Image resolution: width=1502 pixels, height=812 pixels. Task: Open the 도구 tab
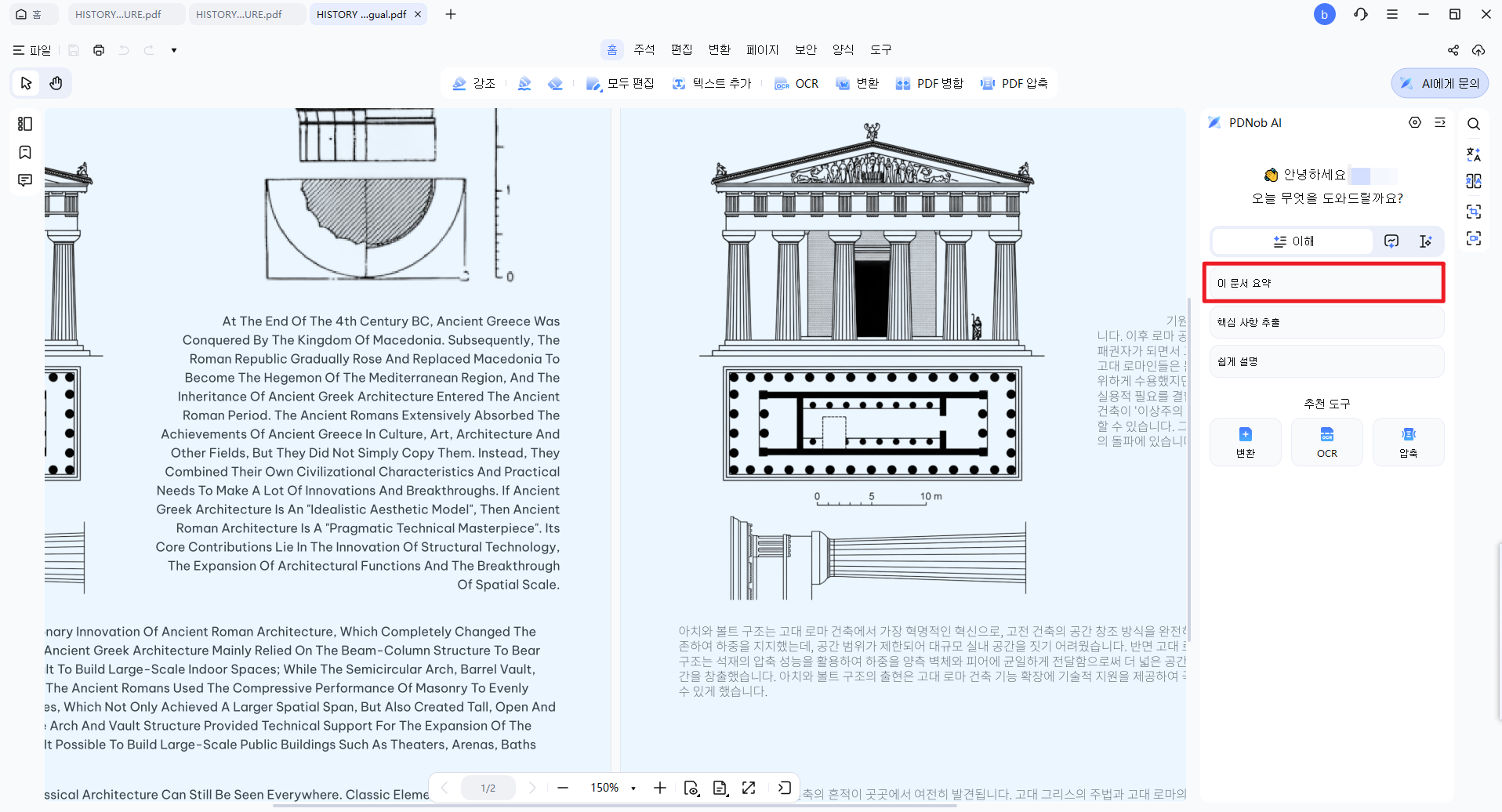point(881,49)
